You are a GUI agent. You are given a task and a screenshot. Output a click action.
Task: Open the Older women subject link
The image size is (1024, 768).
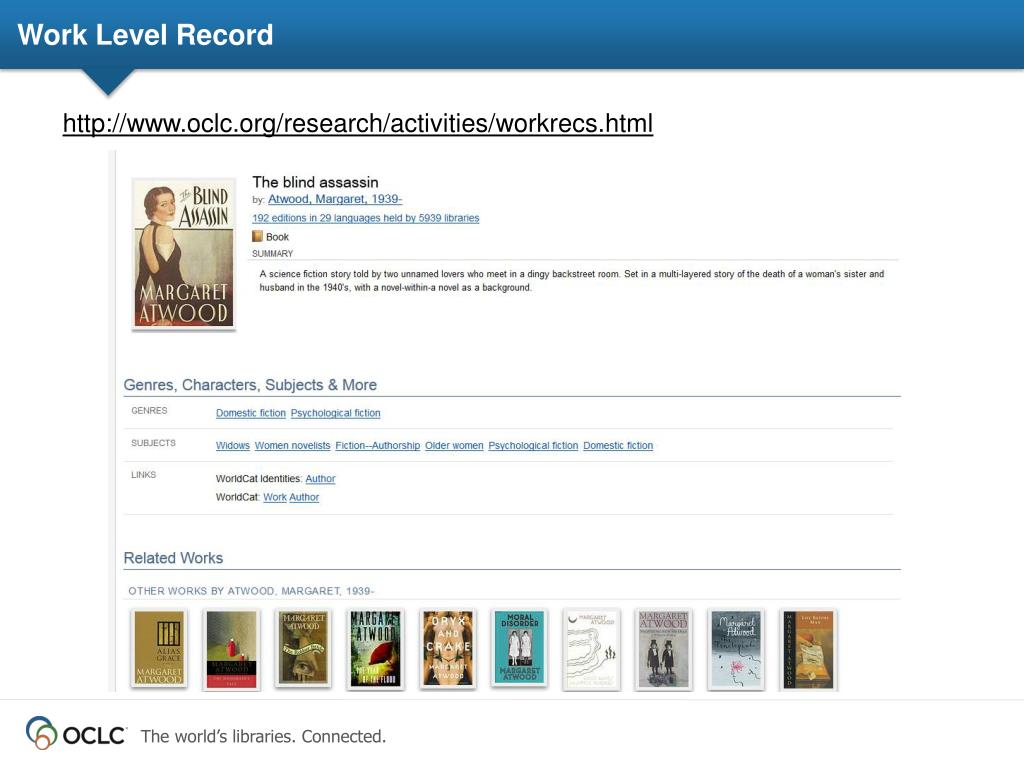tap(454, 445)
